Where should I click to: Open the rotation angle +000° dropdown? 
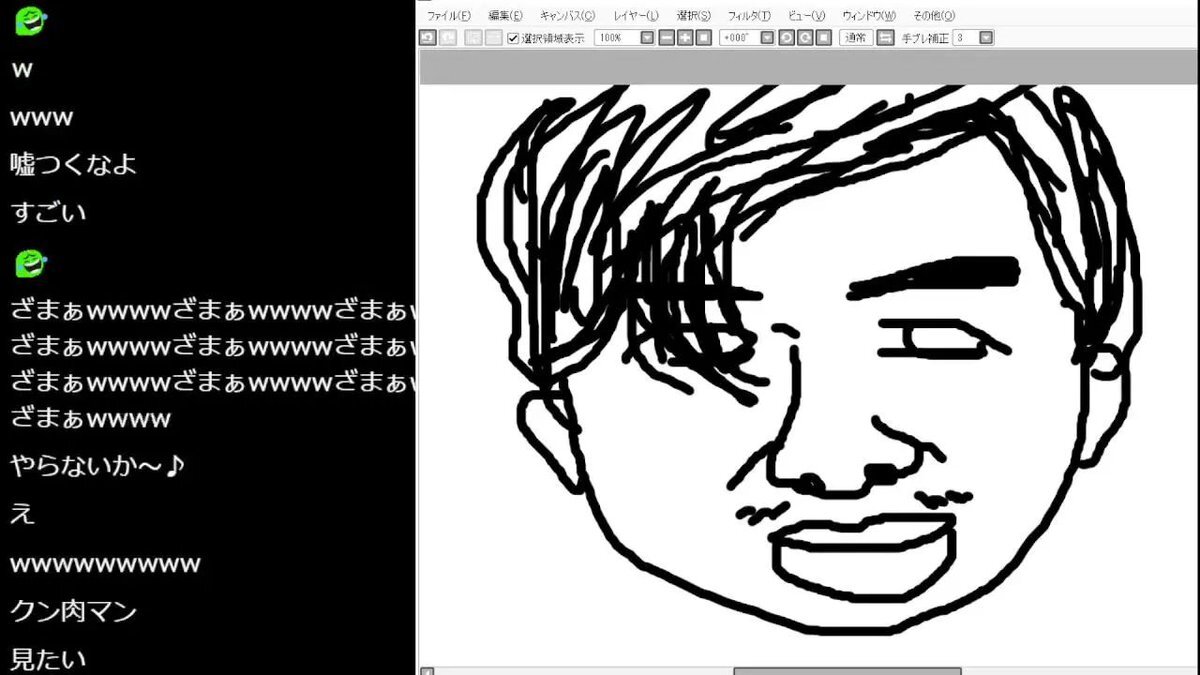pyautogui.click(x=767, y=38)
